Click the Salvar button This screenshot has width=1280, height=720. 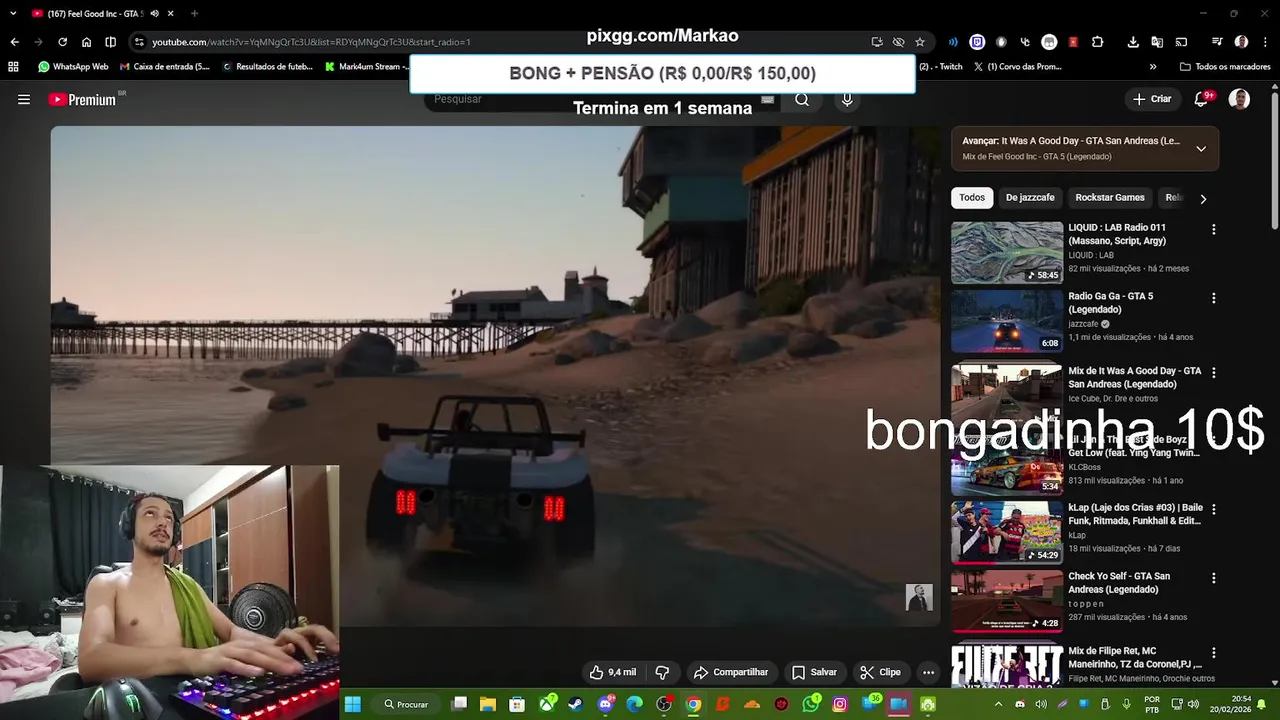814,672
